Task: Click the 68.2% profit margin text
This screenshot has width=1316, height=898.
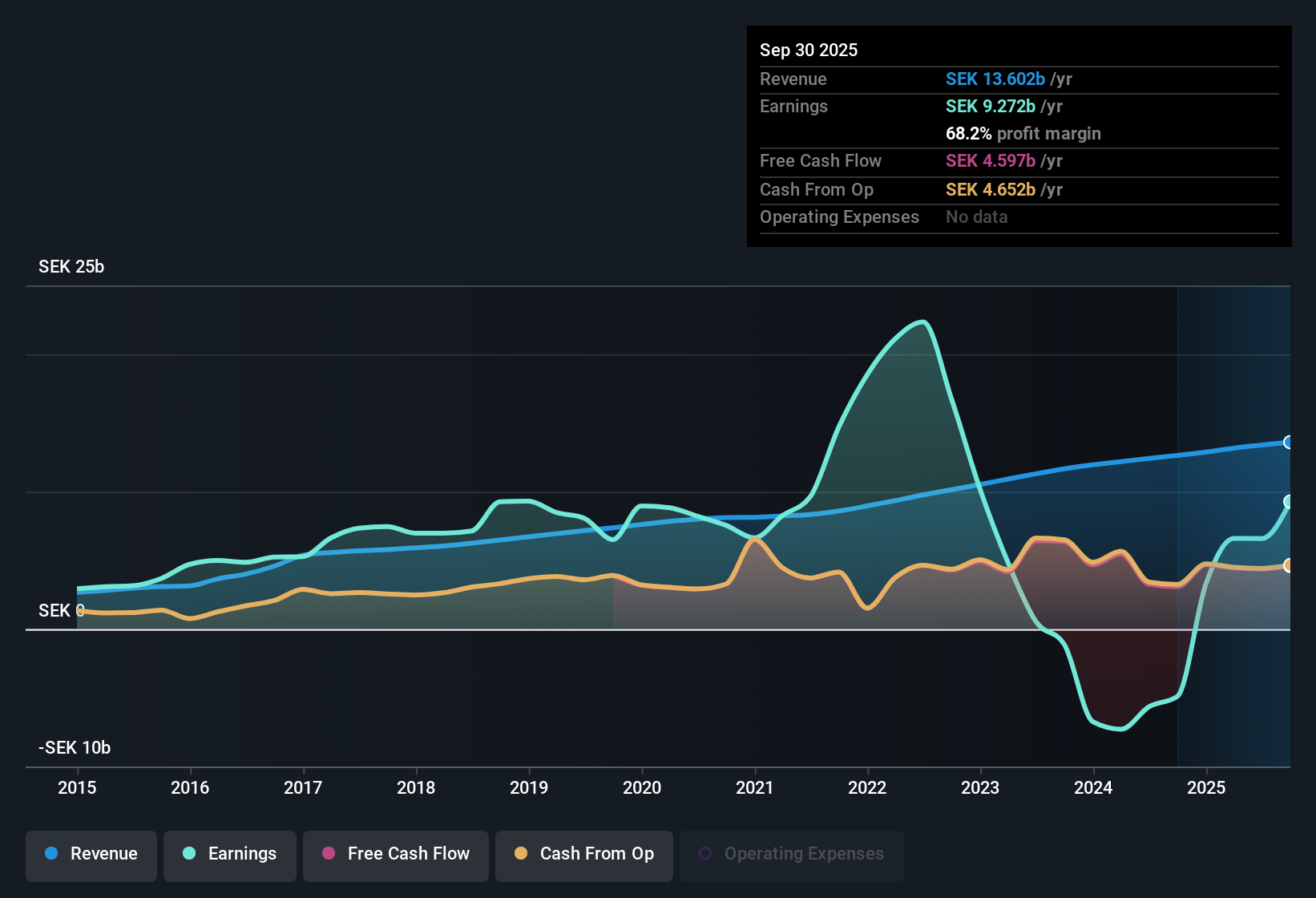Action: [1023, 134]
